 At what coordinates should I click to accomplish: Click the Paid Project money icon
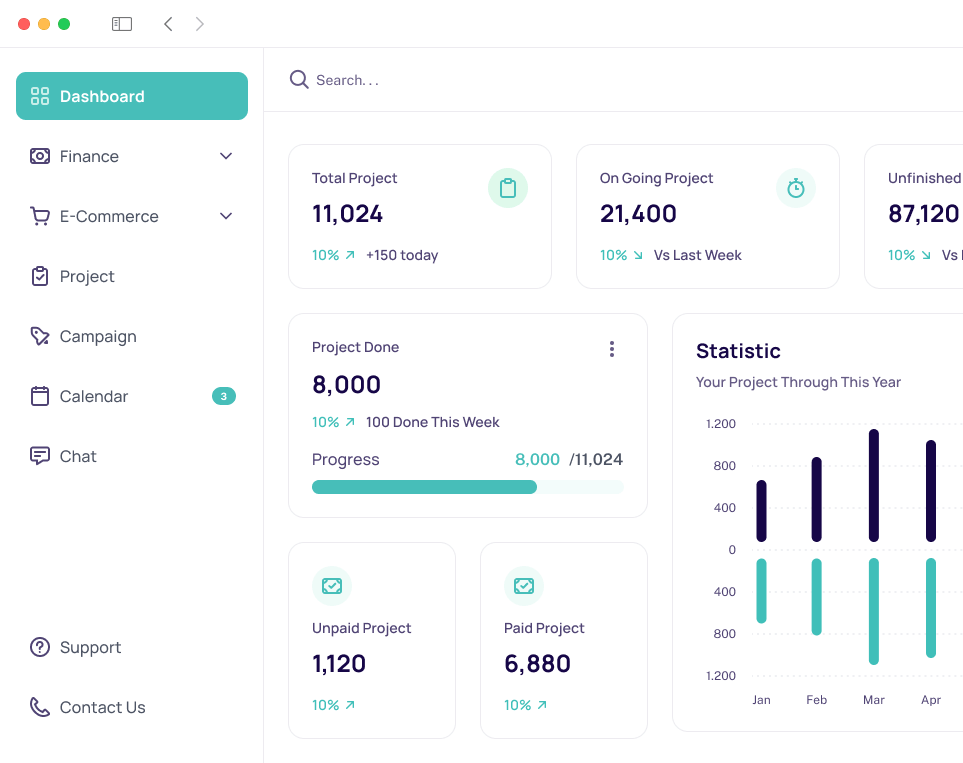coord(524,586)
